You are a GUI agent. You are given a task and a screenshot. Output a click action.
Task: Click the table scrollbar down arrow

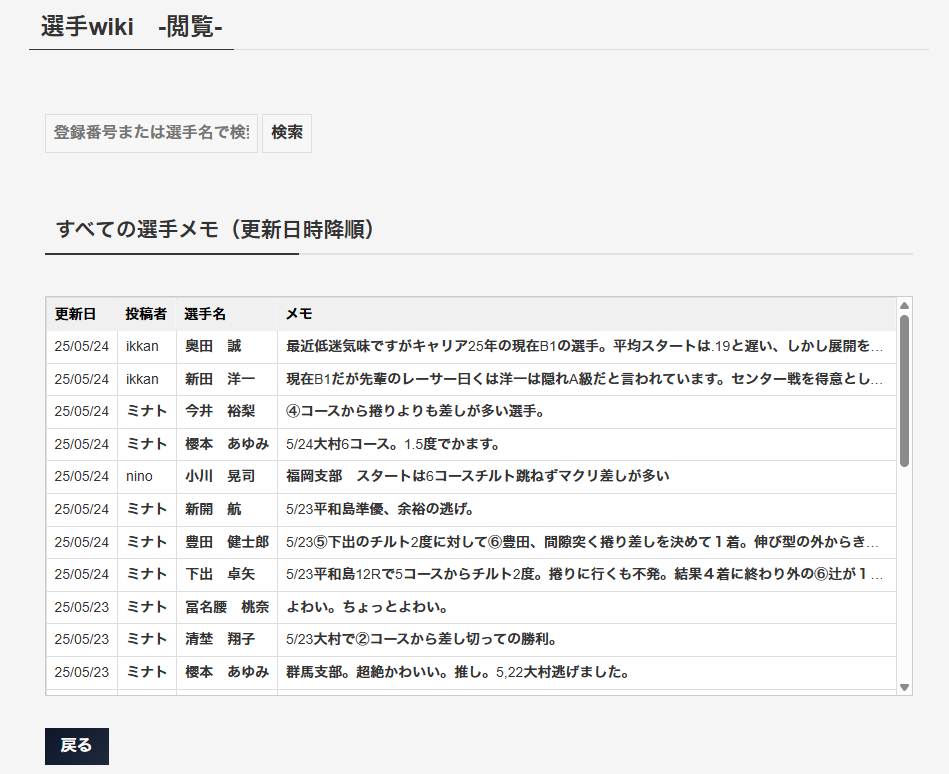[x=904, y=687]
